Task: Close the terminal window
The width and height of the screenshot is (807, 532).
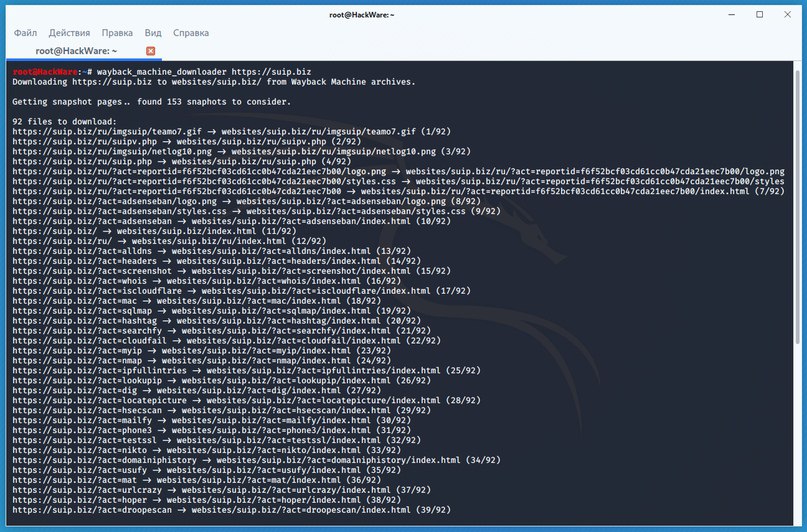Action: (787, 14)
